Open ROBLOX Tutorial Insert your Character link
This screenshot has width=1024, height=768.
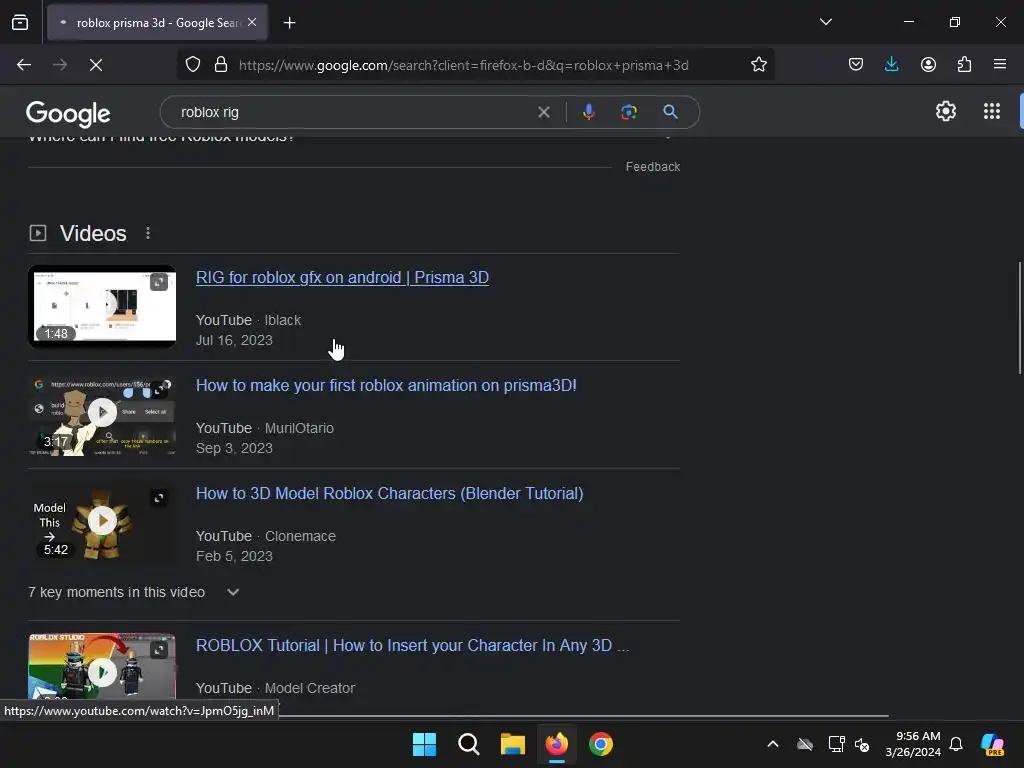point(412,645)
